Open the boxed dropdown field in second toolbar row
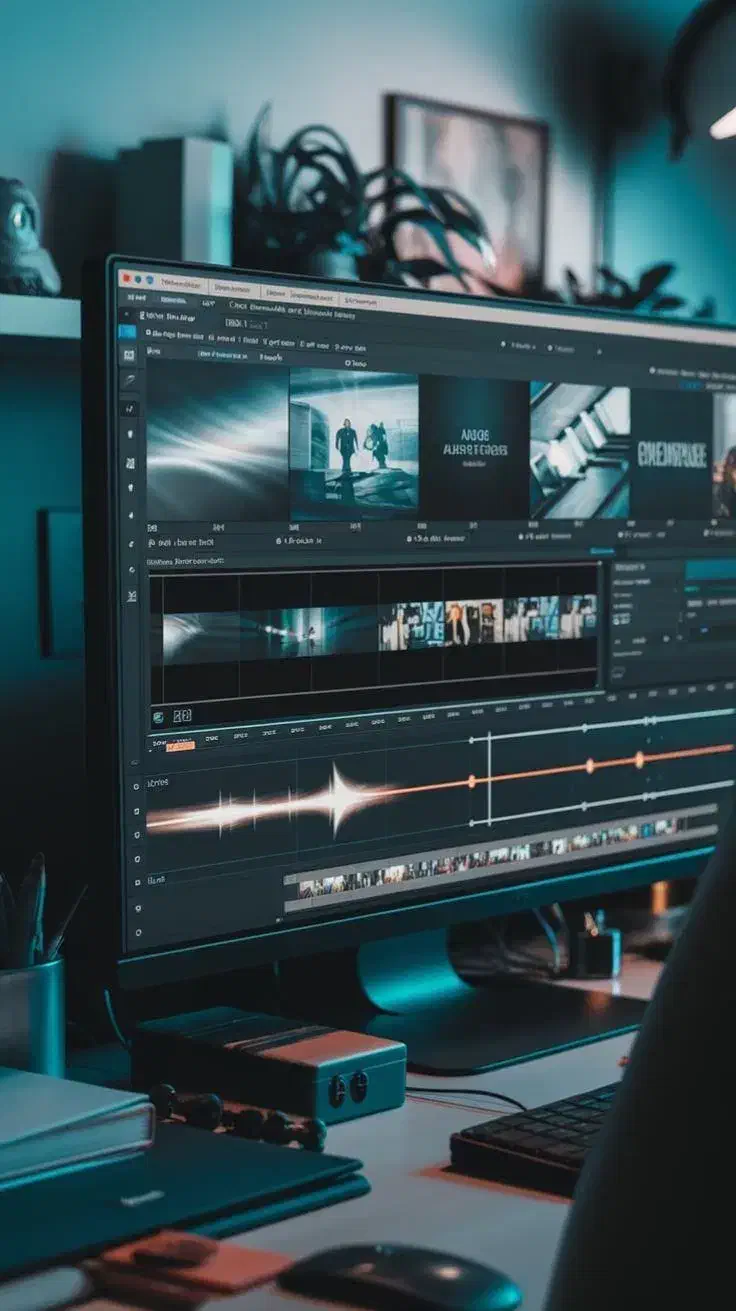736x1311 pixels. click(x=246, y=323)
